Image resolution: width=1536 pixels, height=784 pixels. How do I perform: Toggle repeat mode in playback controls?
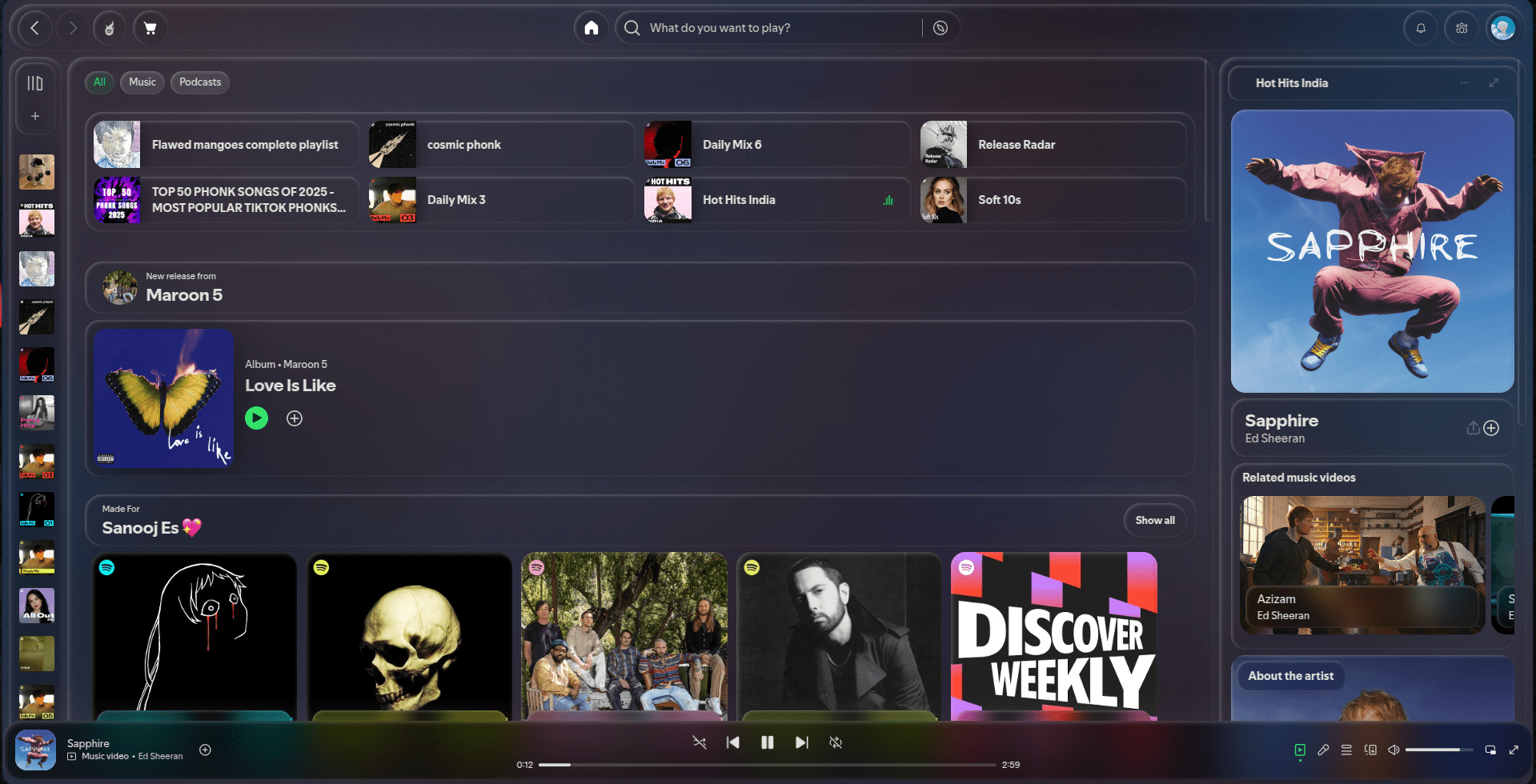click(836, 742)
